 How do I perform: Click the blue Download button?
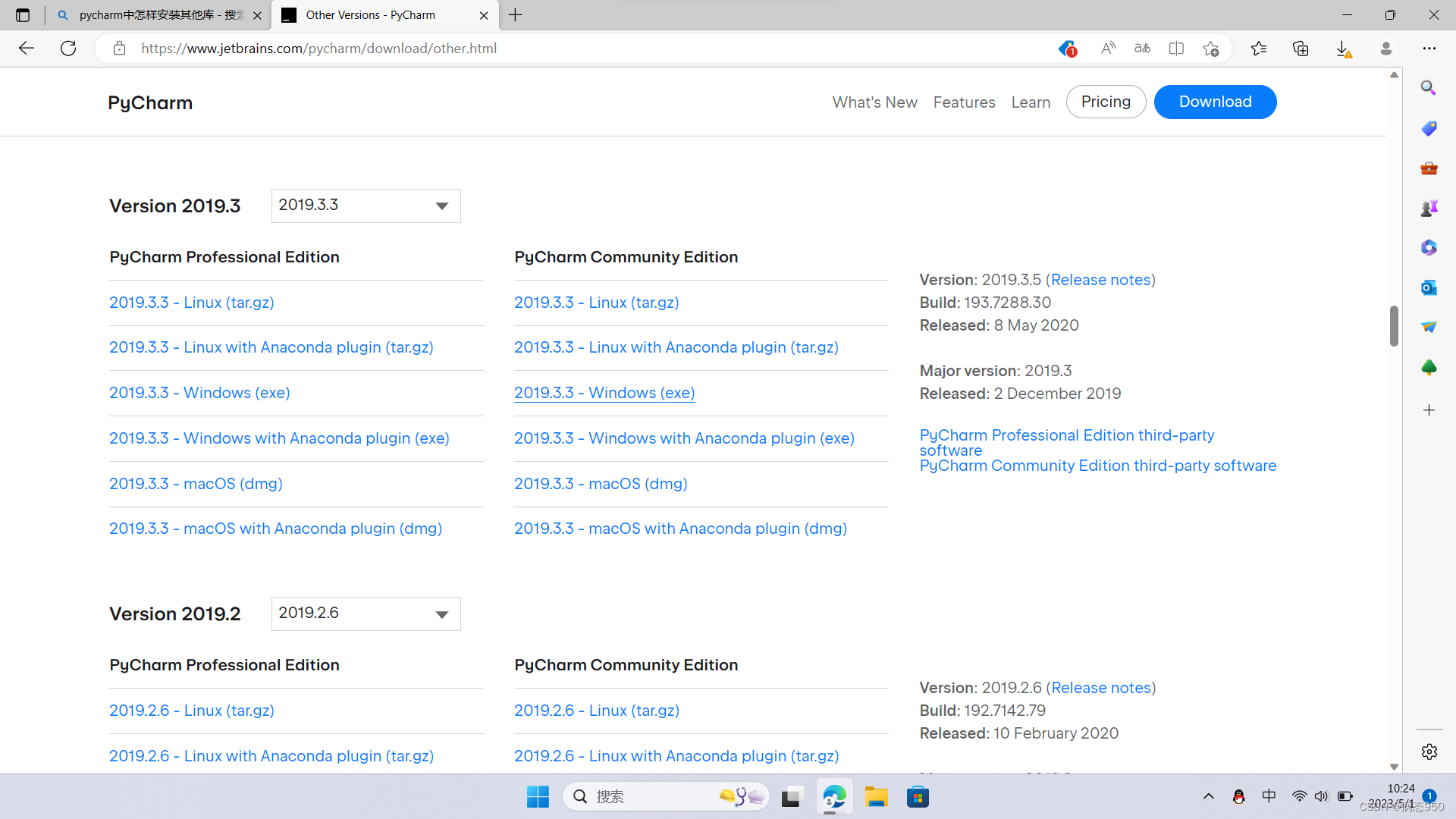(1215, 102)
